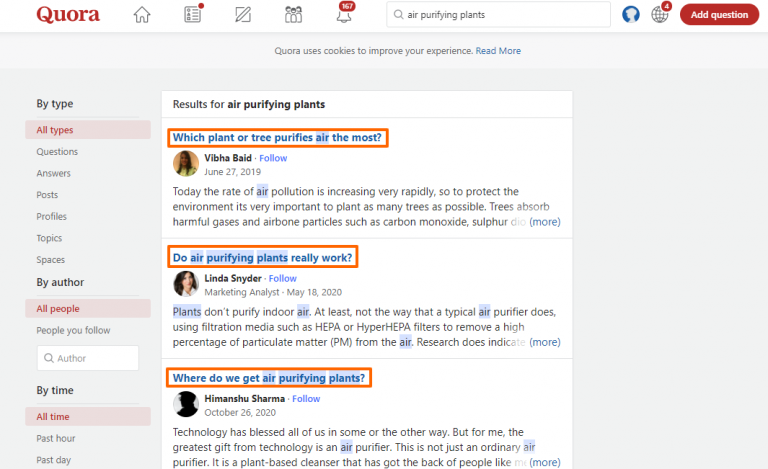This screenshot has width=768, height=469.
Task: Go to Home feed icon
Action: tap(142, 15)
